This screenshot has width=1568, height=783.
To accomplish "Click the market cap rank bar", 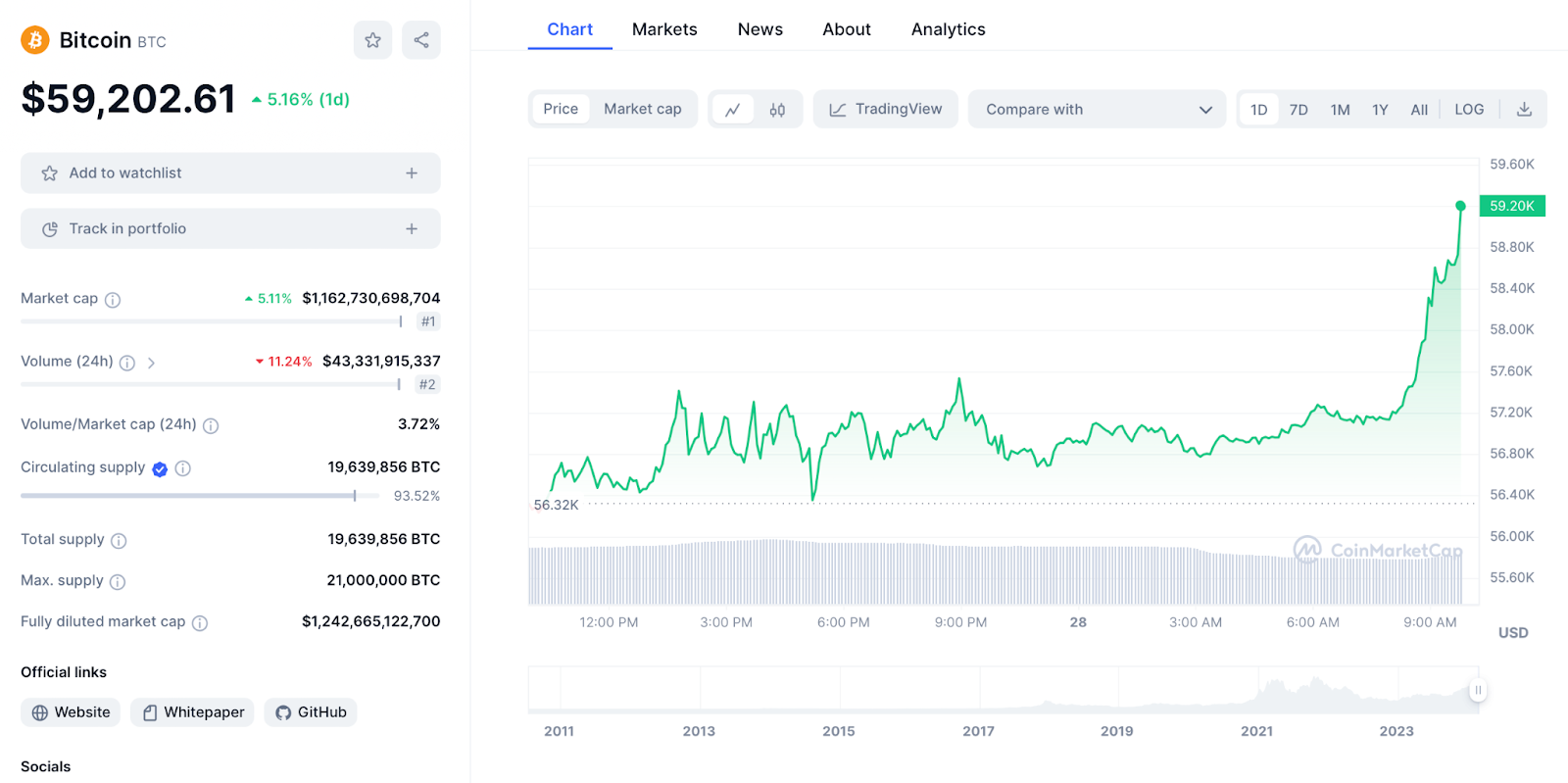I will [212, 321].
